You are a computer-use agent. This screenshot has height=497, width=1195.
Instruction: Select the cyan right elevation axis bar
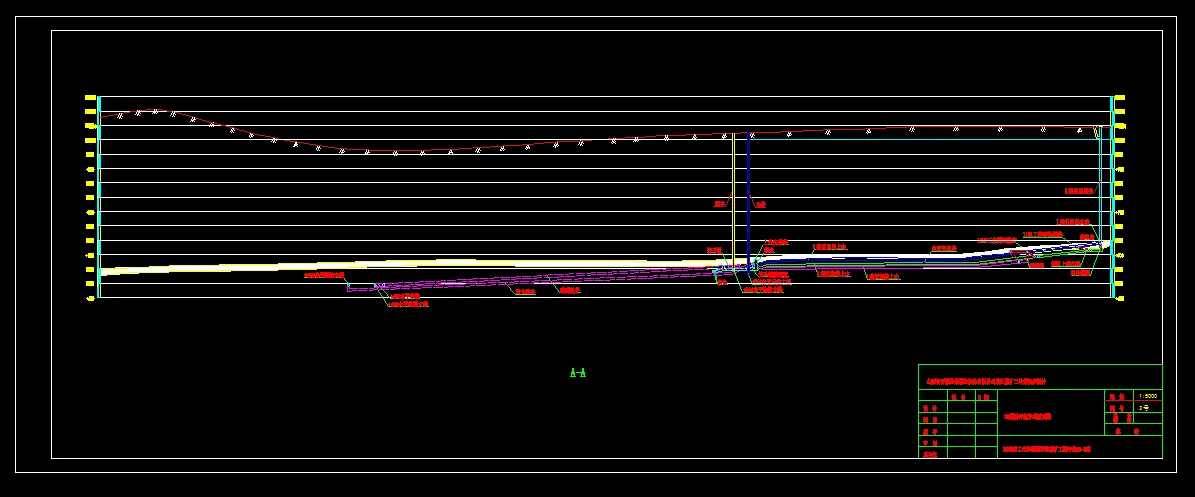point(1113,197)
